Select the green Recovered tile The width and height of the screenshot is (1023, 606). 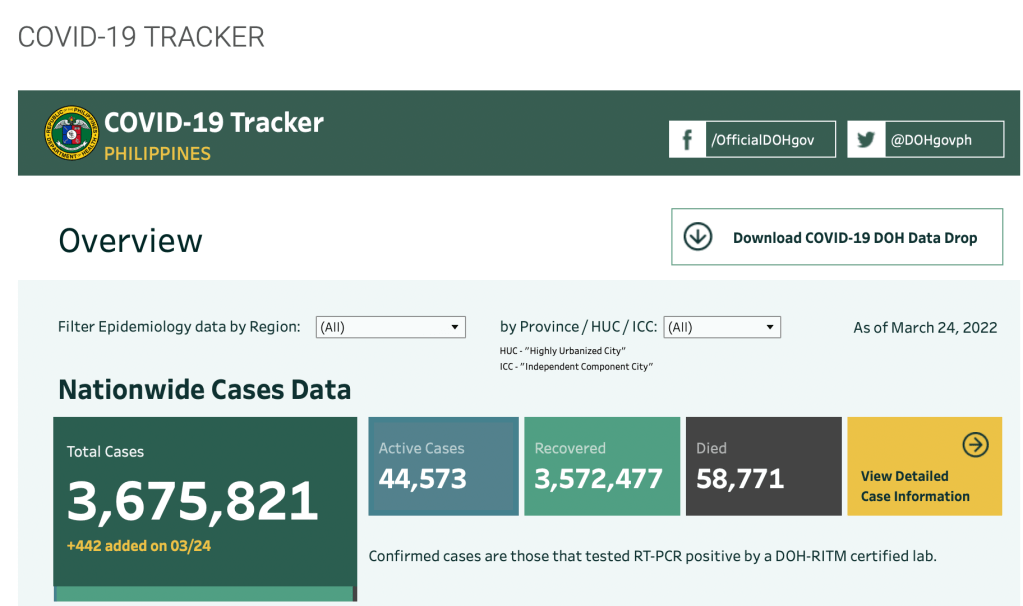click(x=598, y=466)
